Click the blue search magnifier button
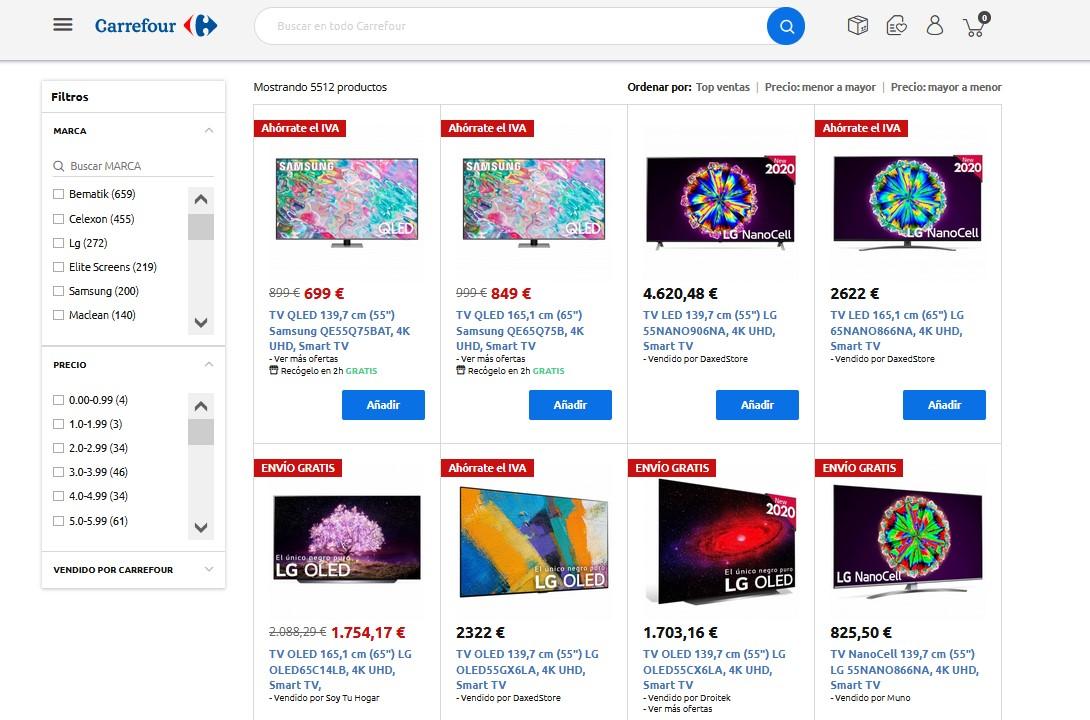This screenshot has height=720, width=1090. (786, 26)
